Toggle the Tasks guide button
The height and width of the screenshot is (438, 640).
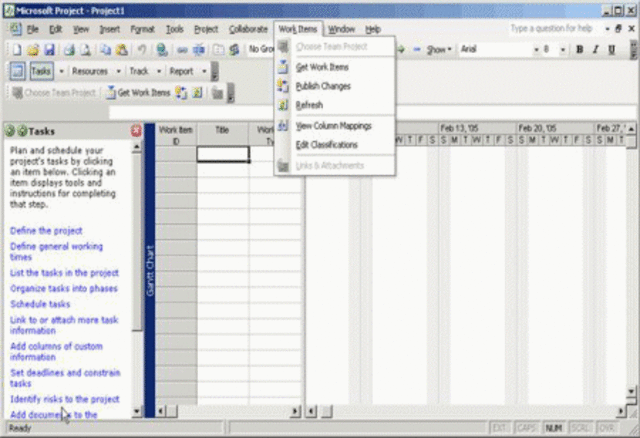pos(41,71)
